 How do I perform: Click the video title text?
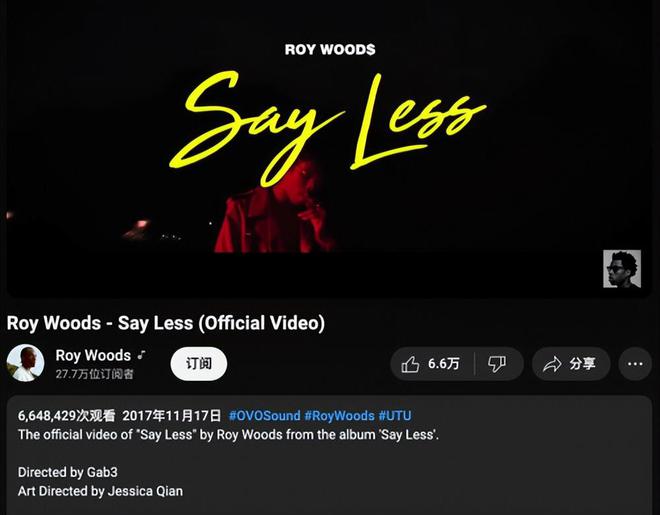click(x=166, y=323)
